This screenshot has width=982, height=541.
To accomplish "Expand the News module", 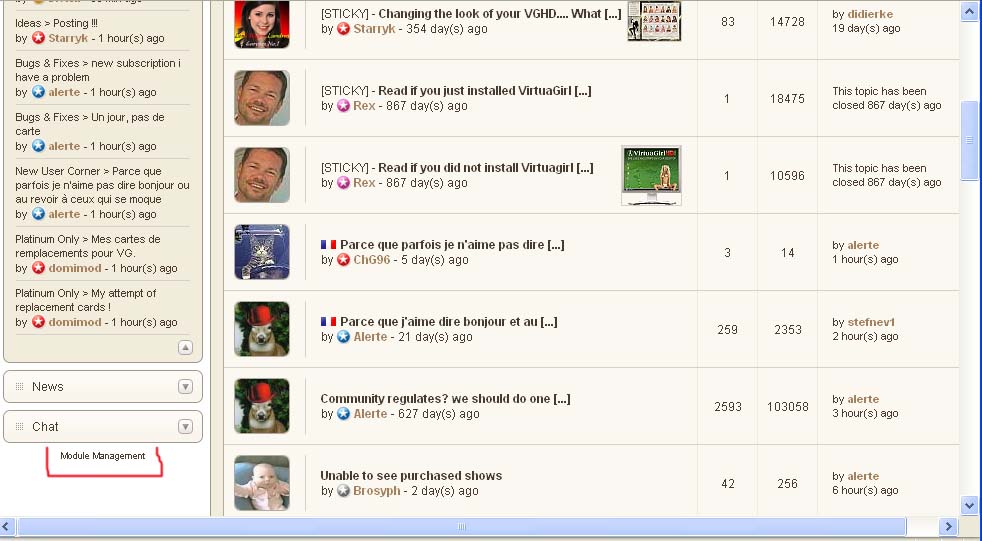I will pyautogui.click(x=185, y=386).
